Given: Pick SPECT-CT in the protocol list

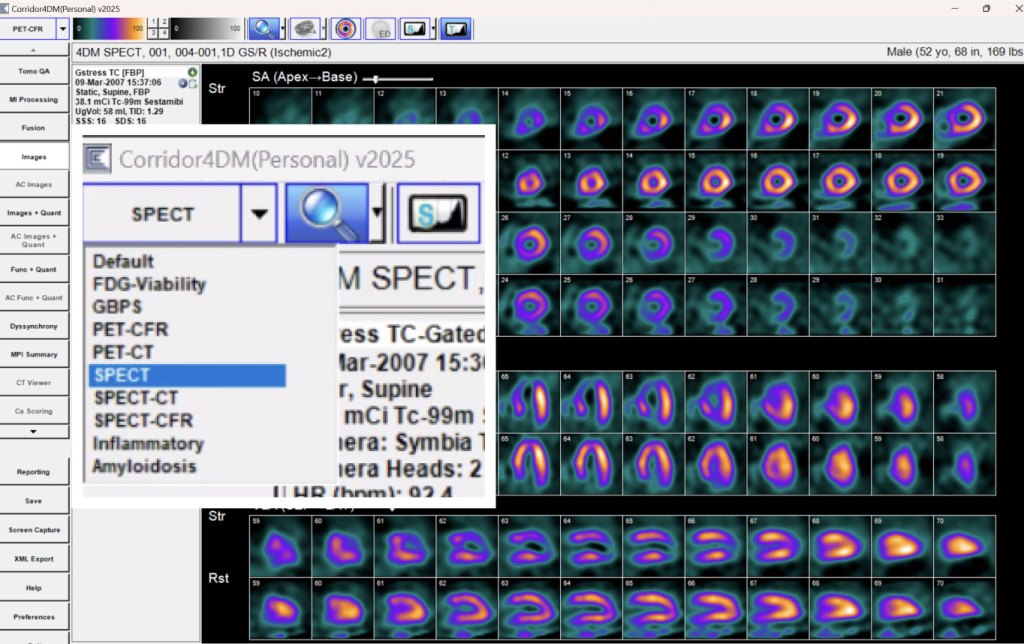Looking at the screenshot, I should (134, 398).
